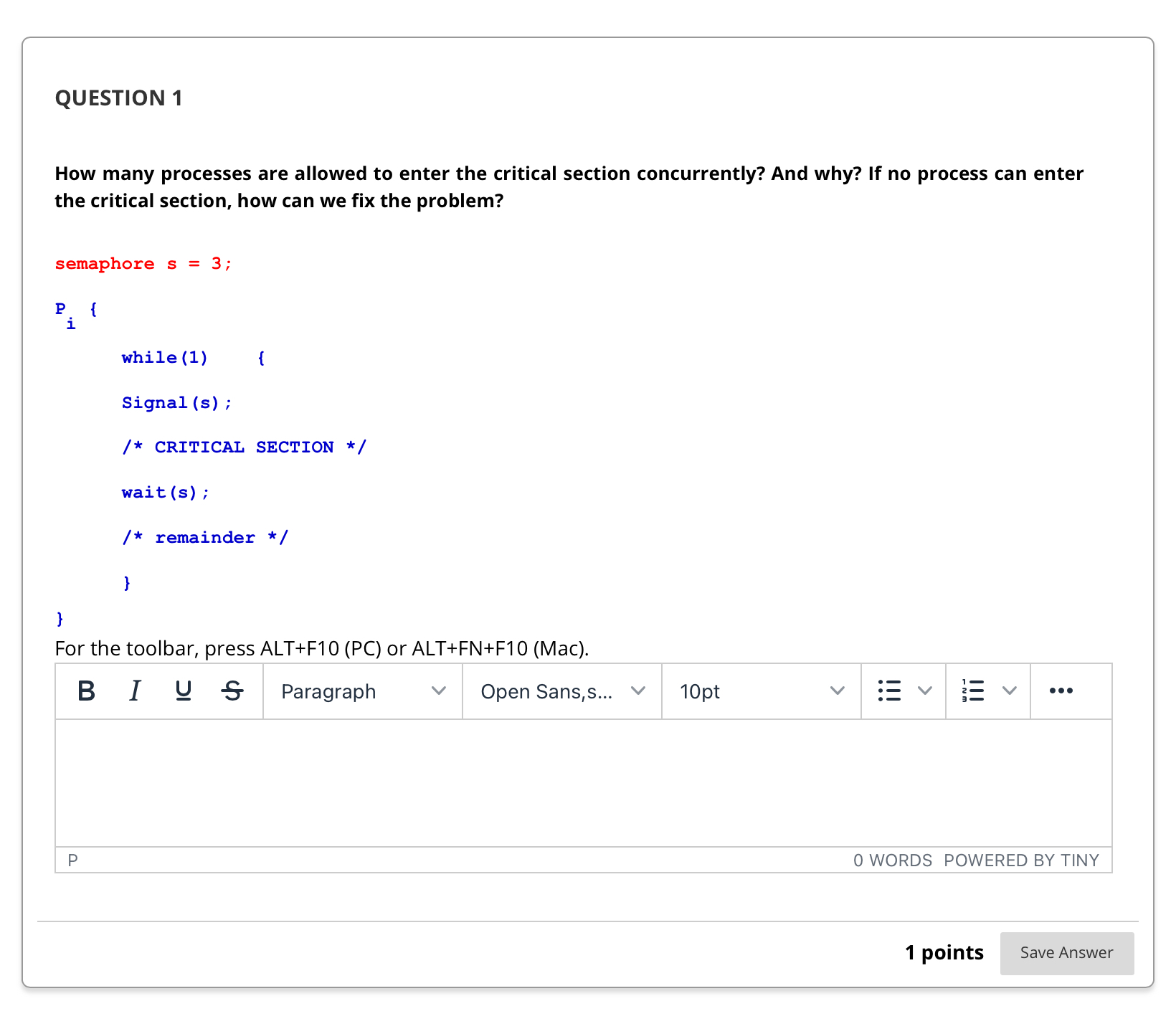The height and width of the screenshot is (1029, 1176).
Task: Open the Paragraph style dropdown
Action: (361, 691)
